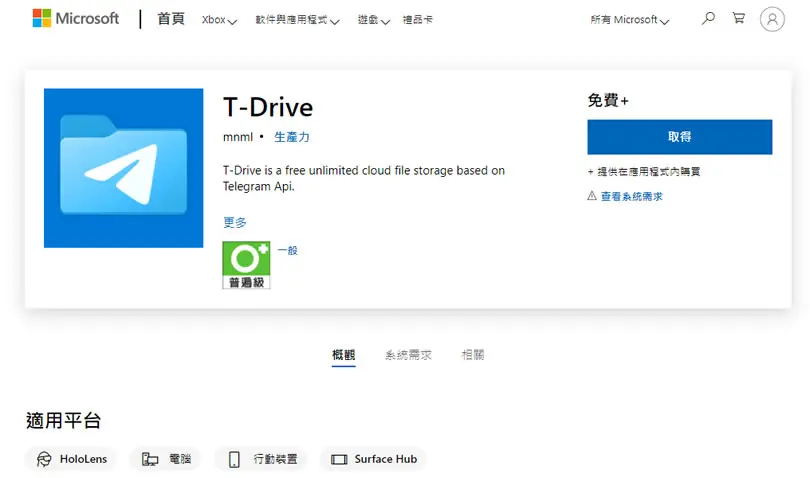Image resolution: width=810 pixels, height=478 pixels.
Task: Click the T-Drive app icon image
Action: click(123, 168)
